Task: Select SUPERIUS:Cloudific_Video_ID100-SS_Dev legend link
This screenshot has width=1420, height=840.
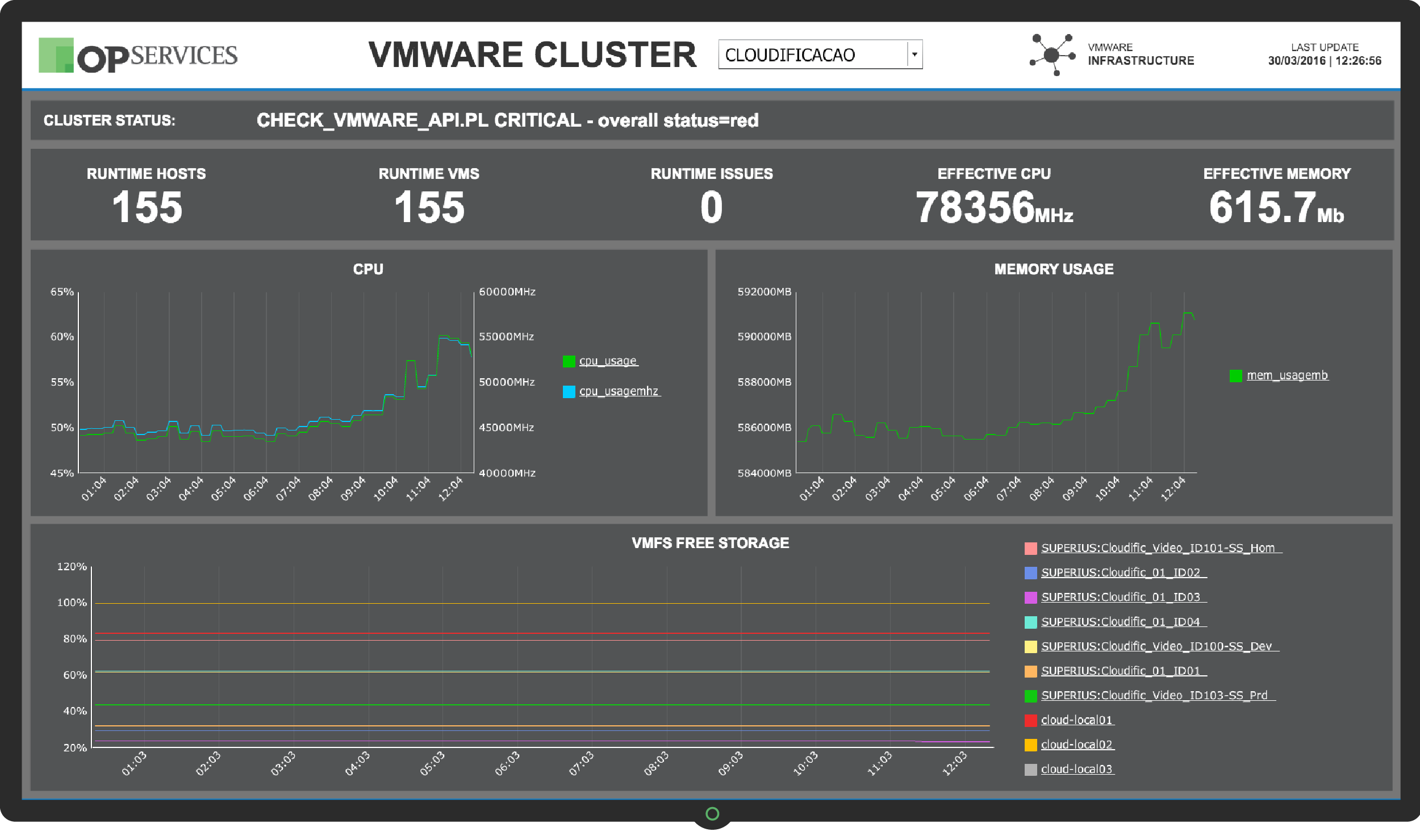Action: (x=1159, y=646)
